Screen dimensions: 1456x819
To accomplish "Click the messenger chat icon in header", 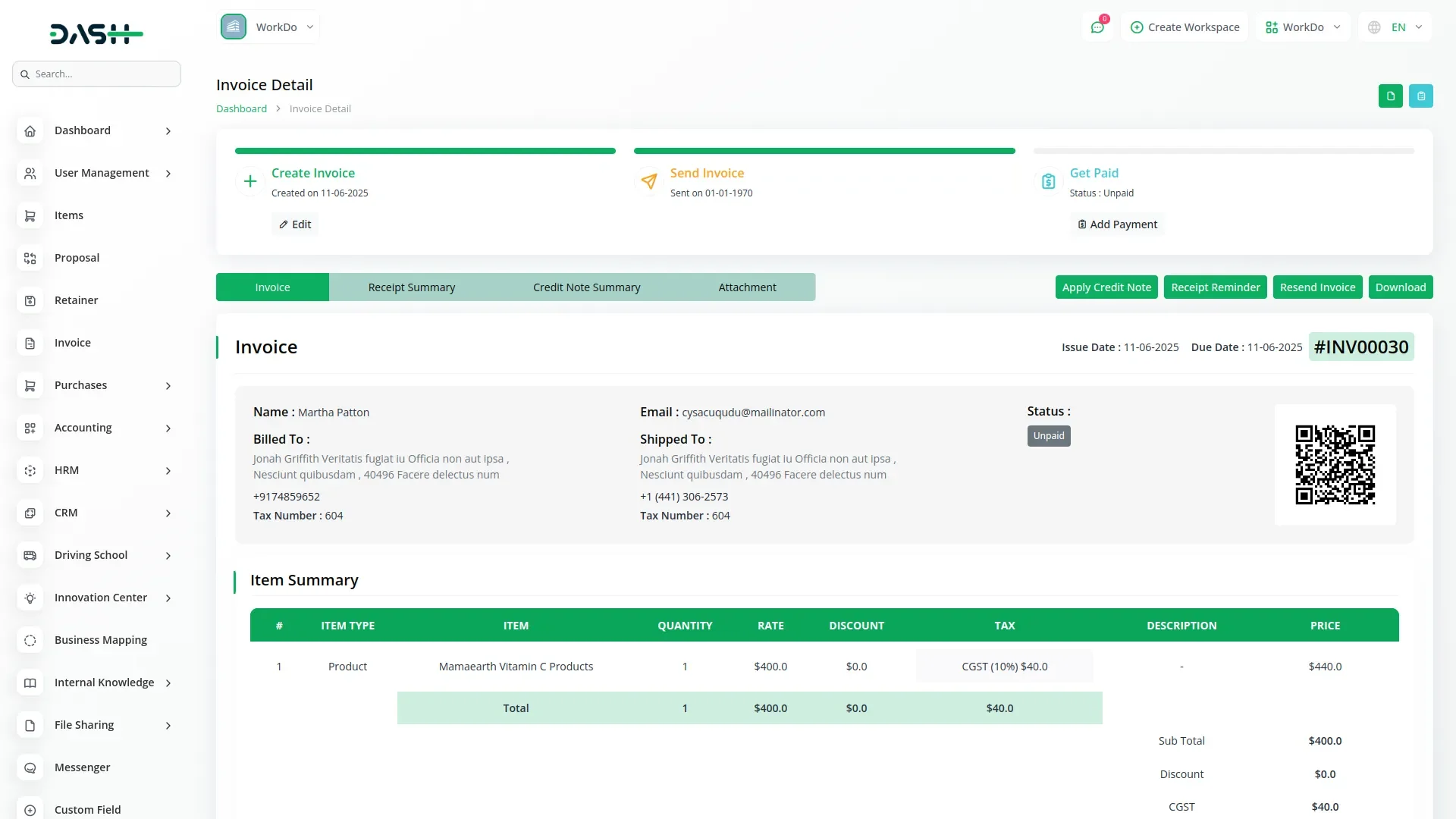I will coord(1097,27).
